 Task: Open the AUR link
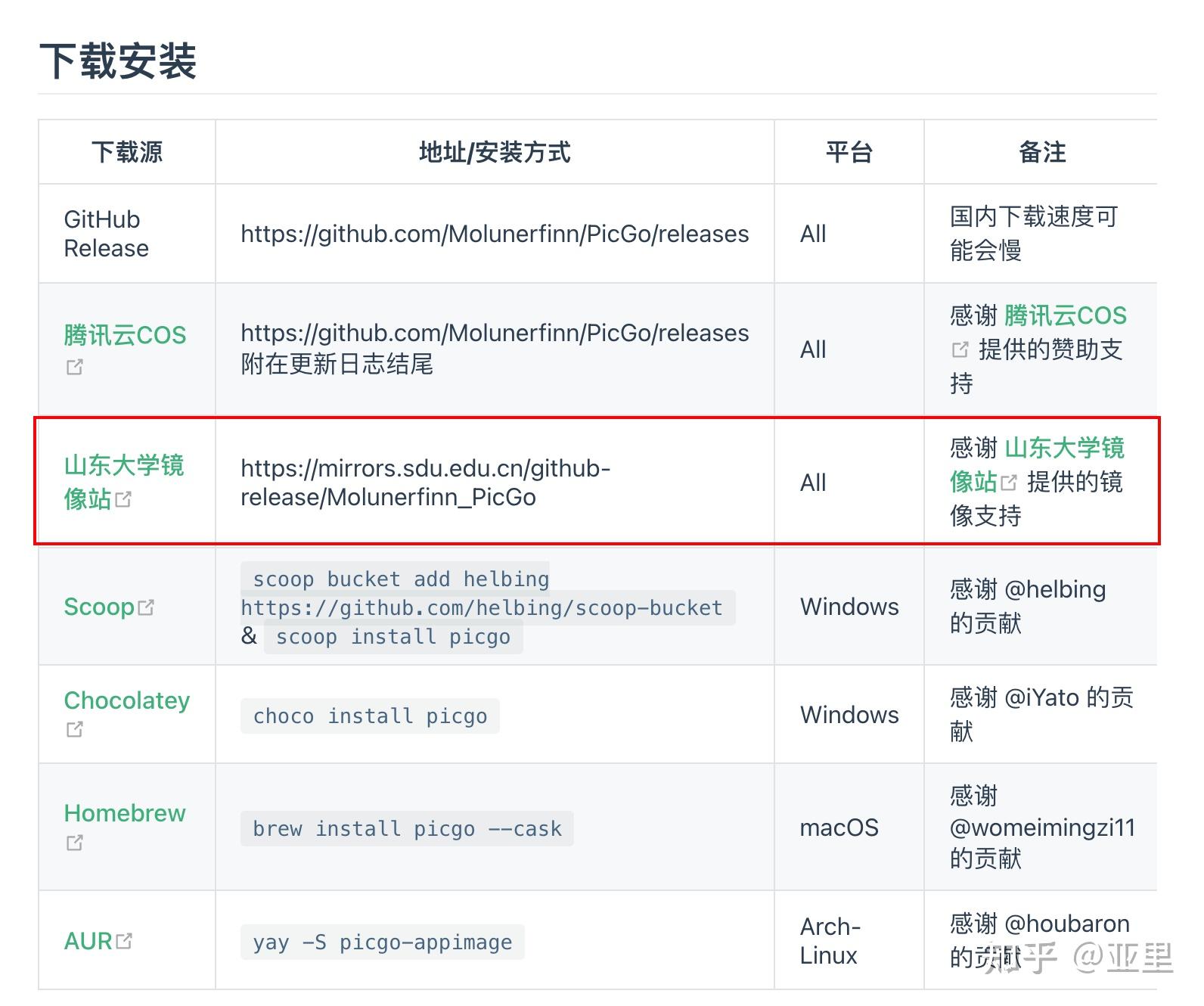[88, 941]
